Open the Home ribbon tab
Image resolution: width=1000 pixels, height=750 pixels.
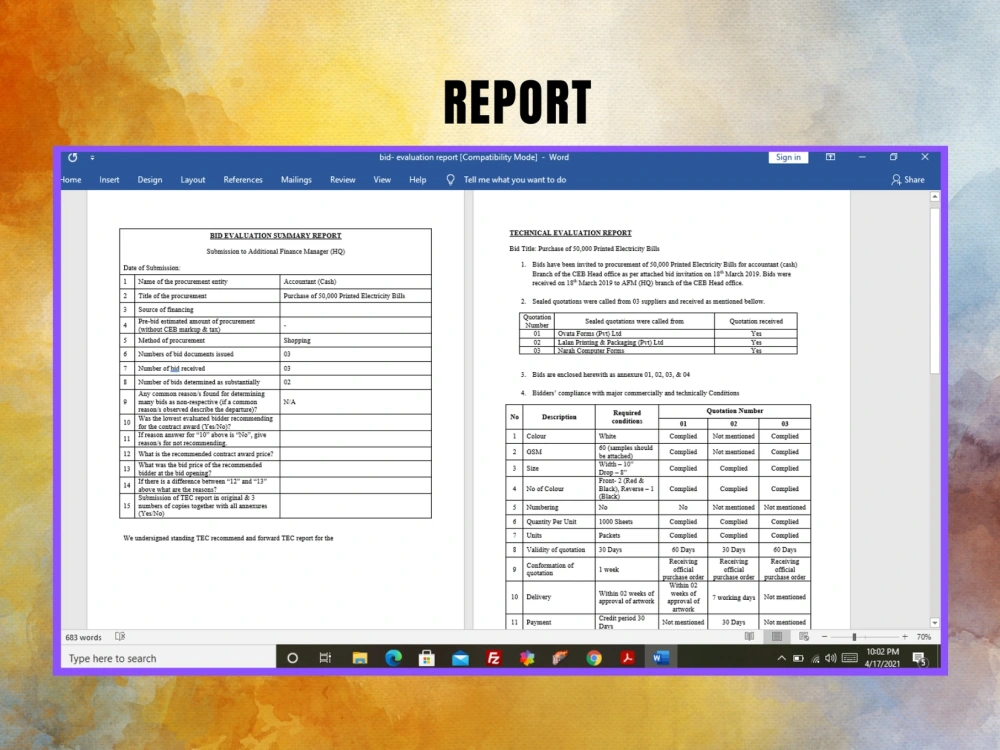point(71,180)
